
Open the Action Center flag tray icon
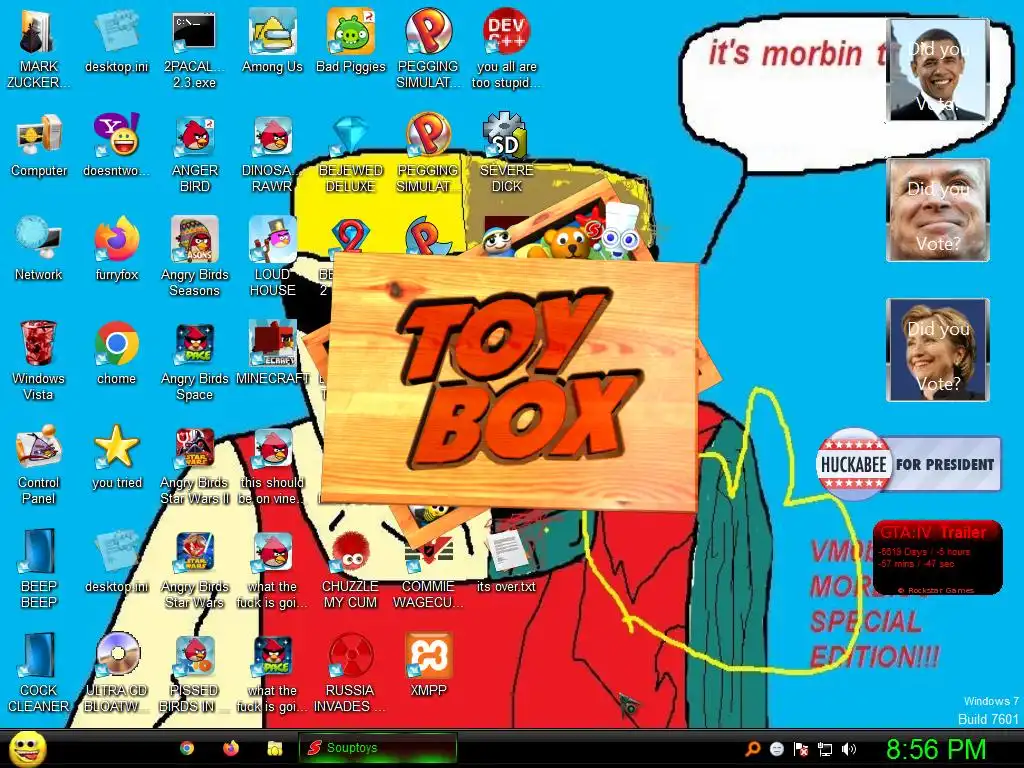pos(801,749)
